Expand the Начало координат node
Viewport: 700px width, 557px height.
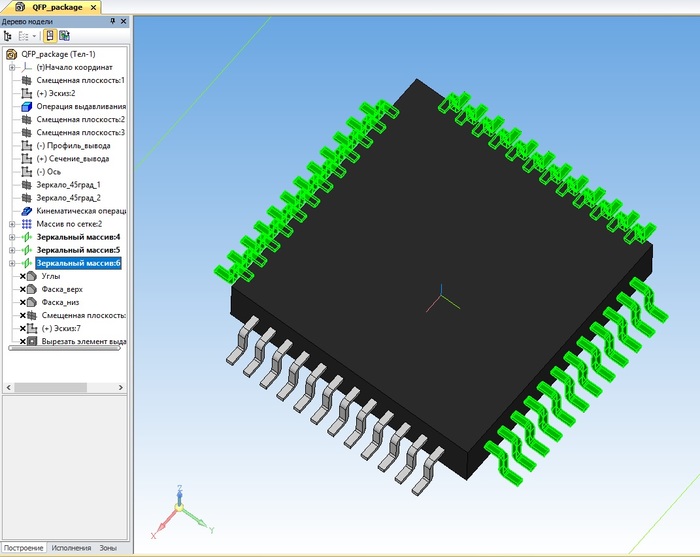point(12,67)
